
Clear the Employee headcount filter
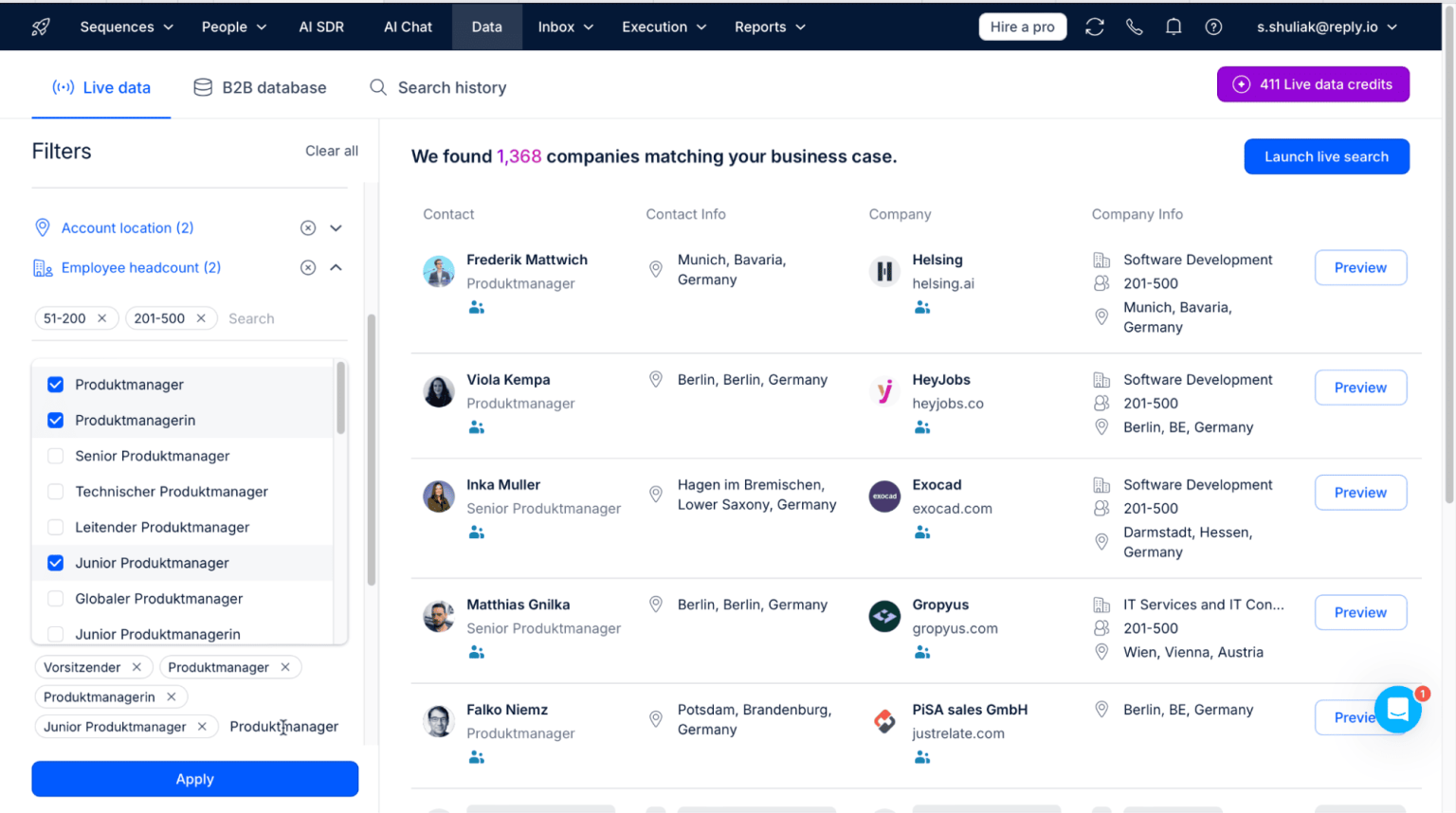click(308, 267)
